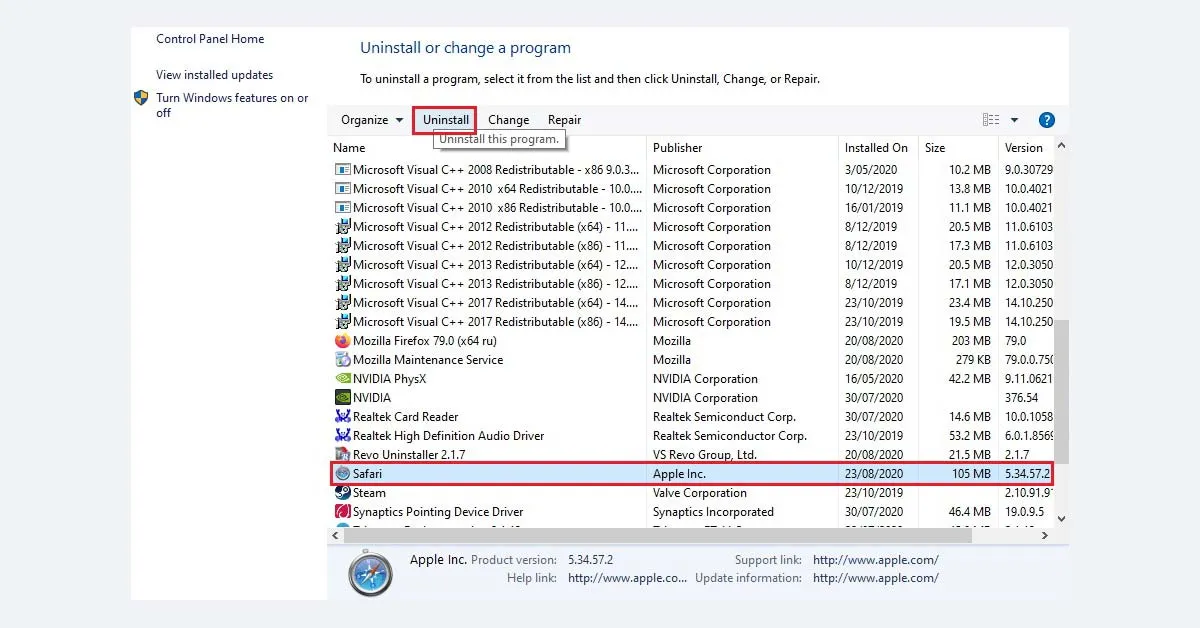Select Realtek High Definition Audio Driver name

[449, 436]
